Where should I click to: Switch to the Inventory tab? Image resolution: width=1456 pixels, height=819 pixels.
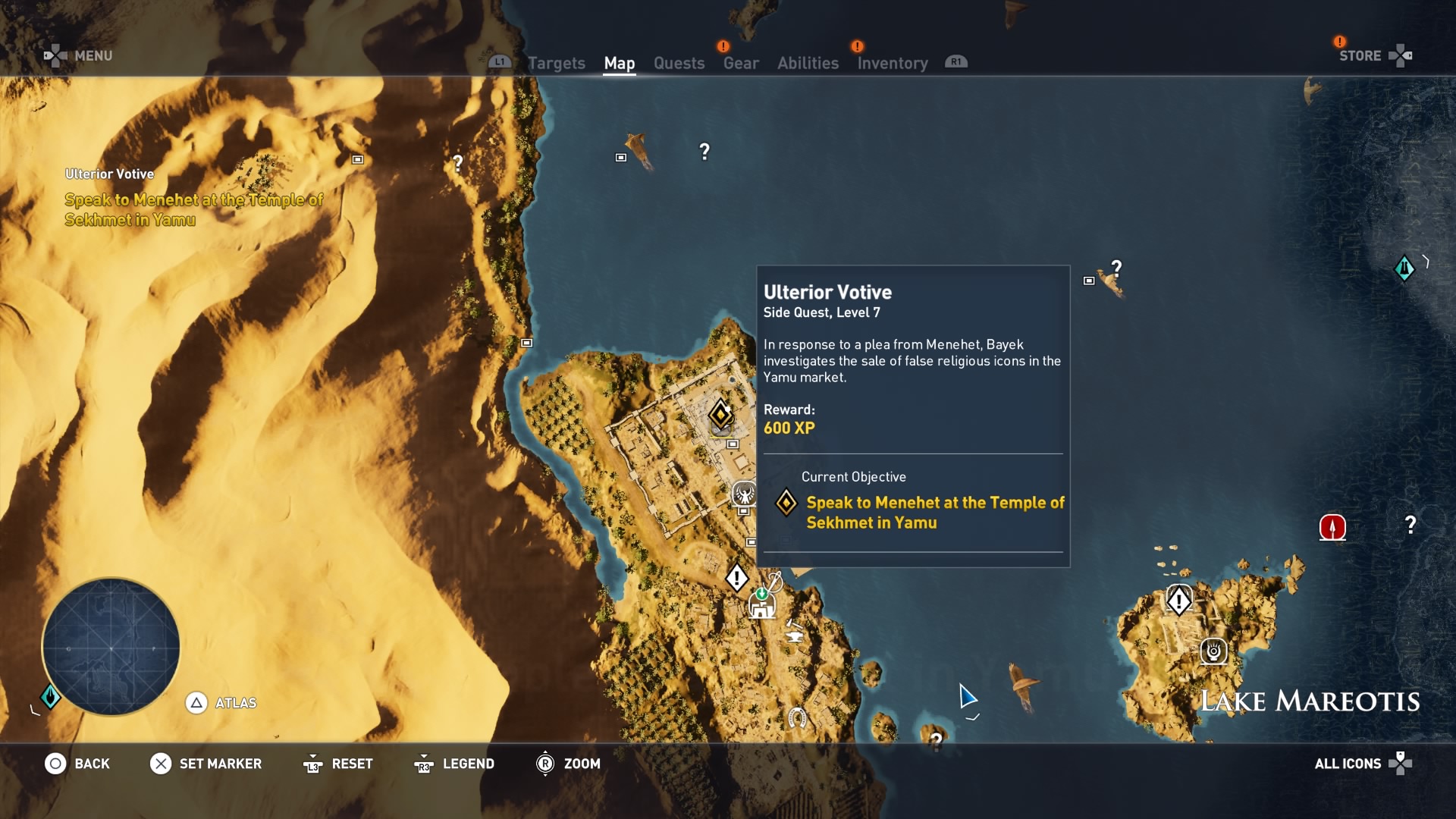pyautogui.click(x=892, y=64)
